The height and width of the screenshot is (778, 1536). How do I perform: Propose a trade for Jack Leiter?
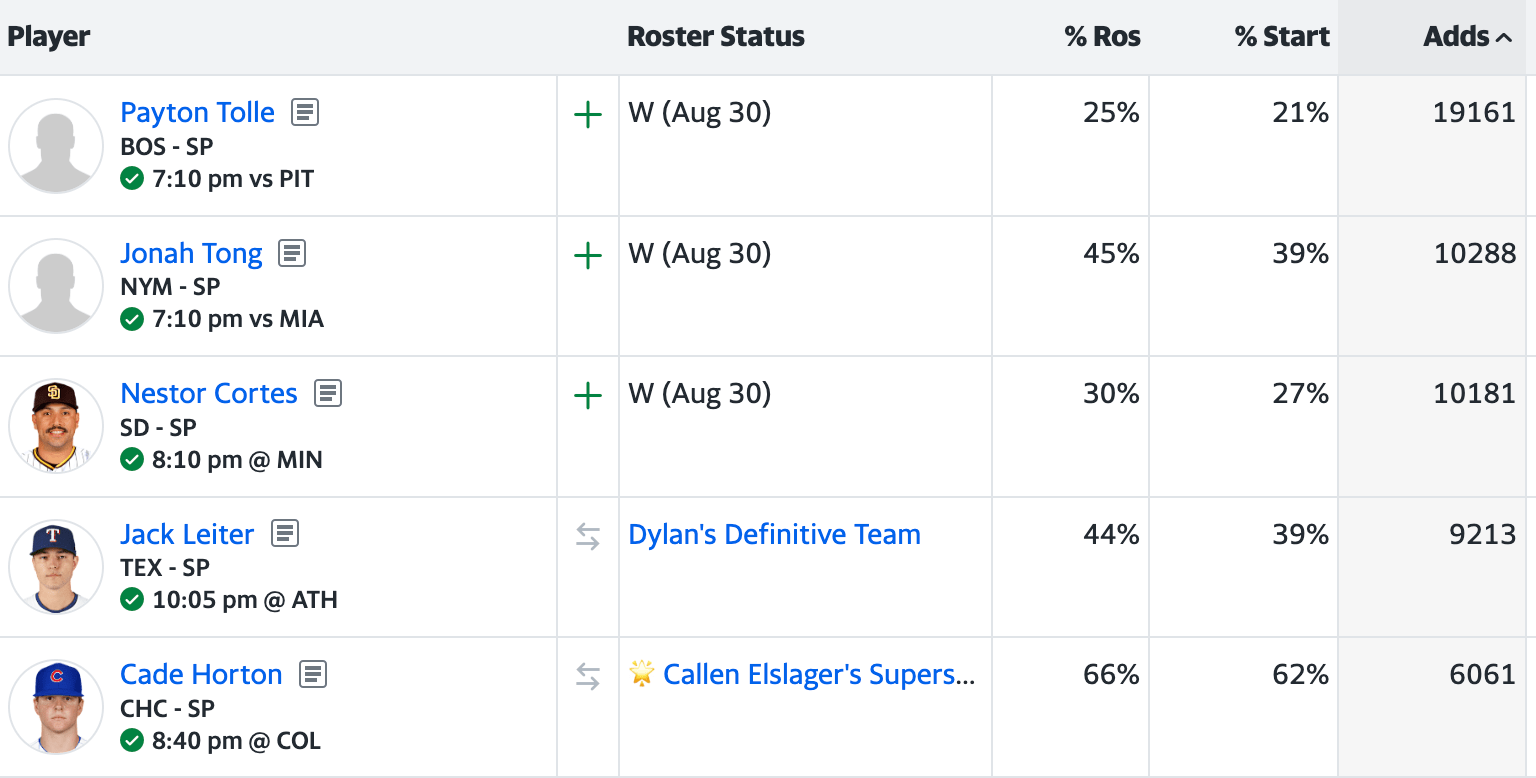(x=588, y=537)
